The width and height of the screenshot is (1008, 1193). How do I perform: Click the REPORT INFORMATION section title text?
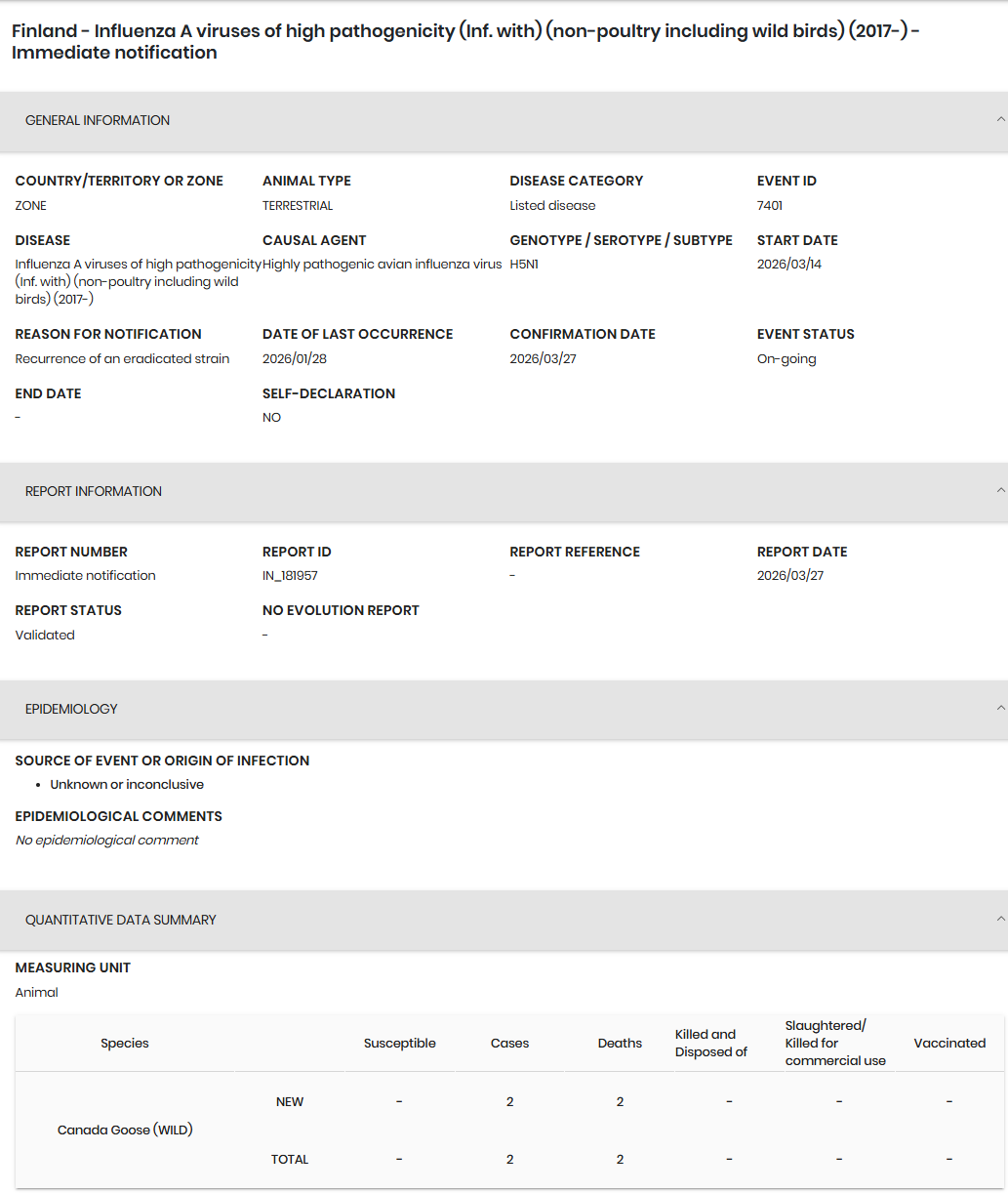point(94,492)
